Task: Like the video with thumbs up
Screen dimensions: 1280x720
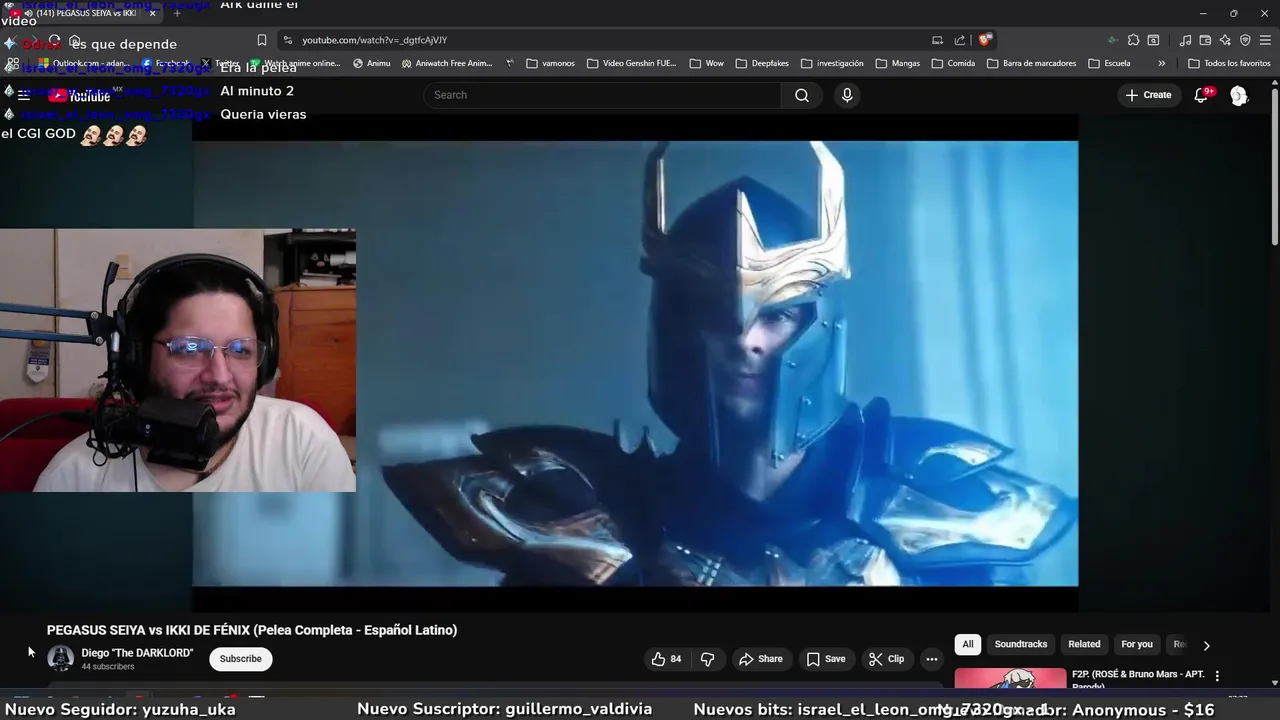Action: coord(666,659)
